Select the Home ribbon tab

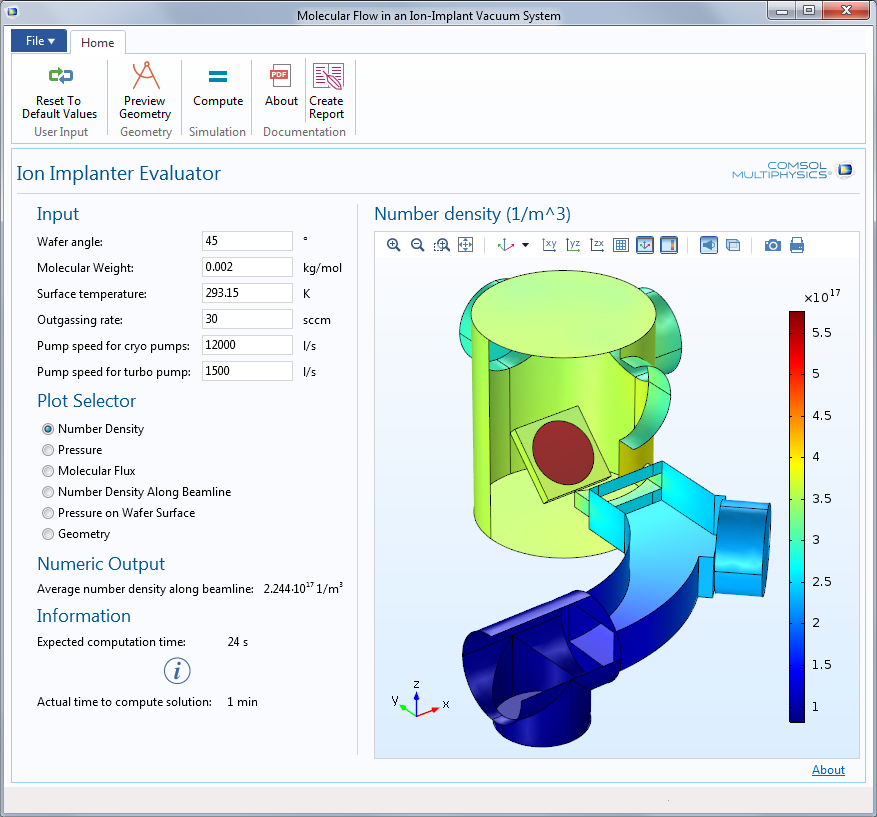click(x=97, y=42)
